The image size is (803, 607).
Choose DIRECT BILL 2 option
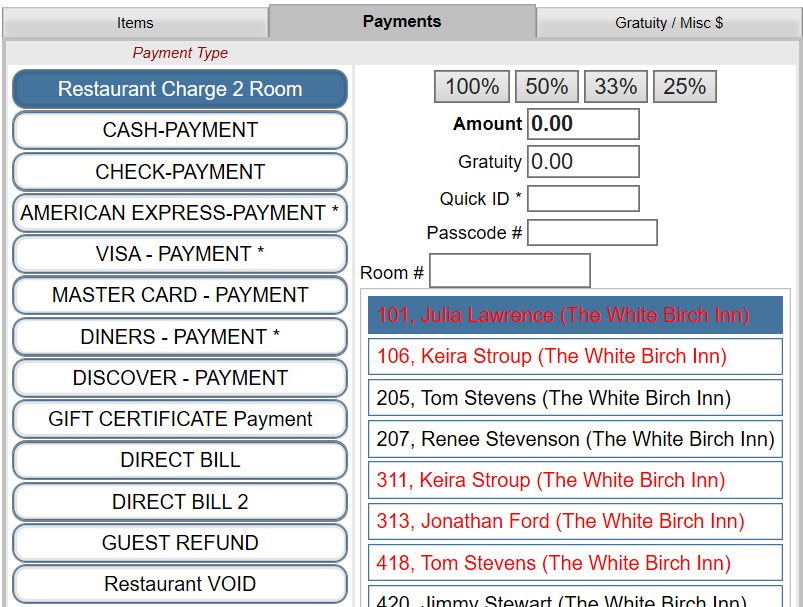179,501
